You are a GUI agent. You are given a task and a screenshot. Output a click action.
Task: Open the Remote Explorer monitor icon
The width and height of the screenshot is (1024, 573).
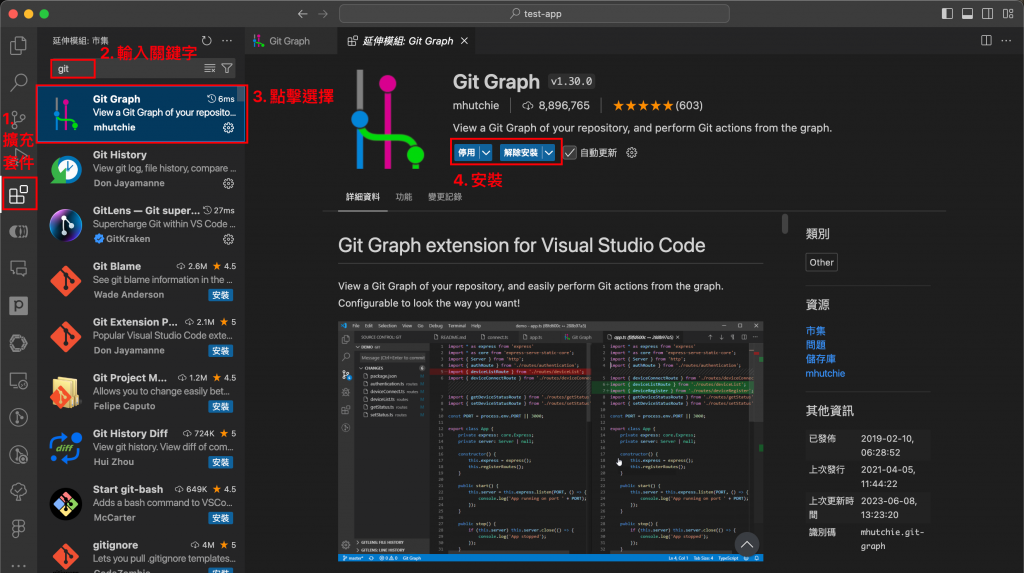click(18, 380)
